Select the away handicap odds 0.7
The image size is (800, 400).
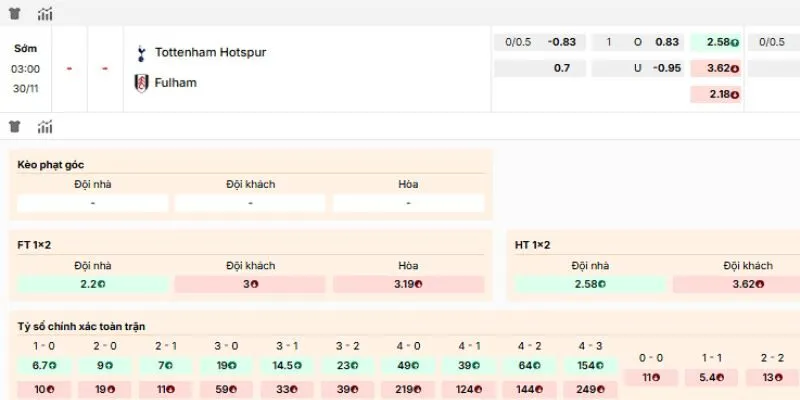tap(540, 68)
